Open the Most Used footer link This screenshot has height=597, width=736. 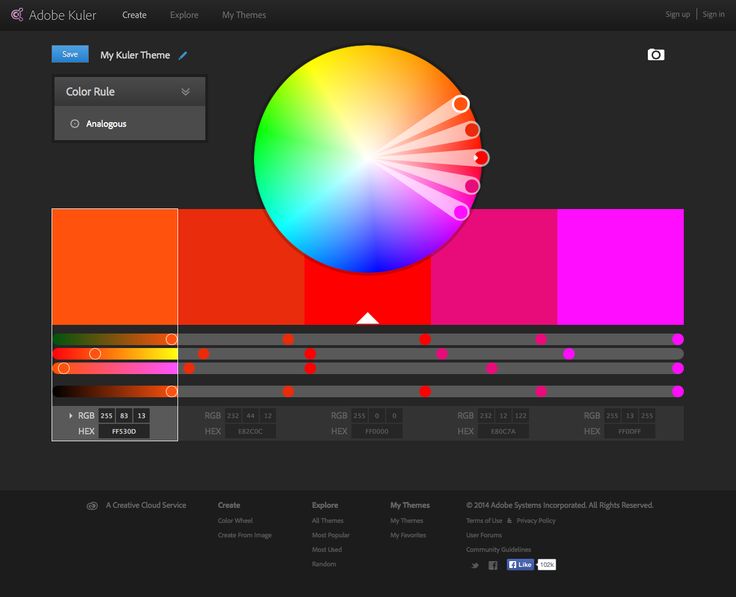pyautogui.click(x=327, y=550)
